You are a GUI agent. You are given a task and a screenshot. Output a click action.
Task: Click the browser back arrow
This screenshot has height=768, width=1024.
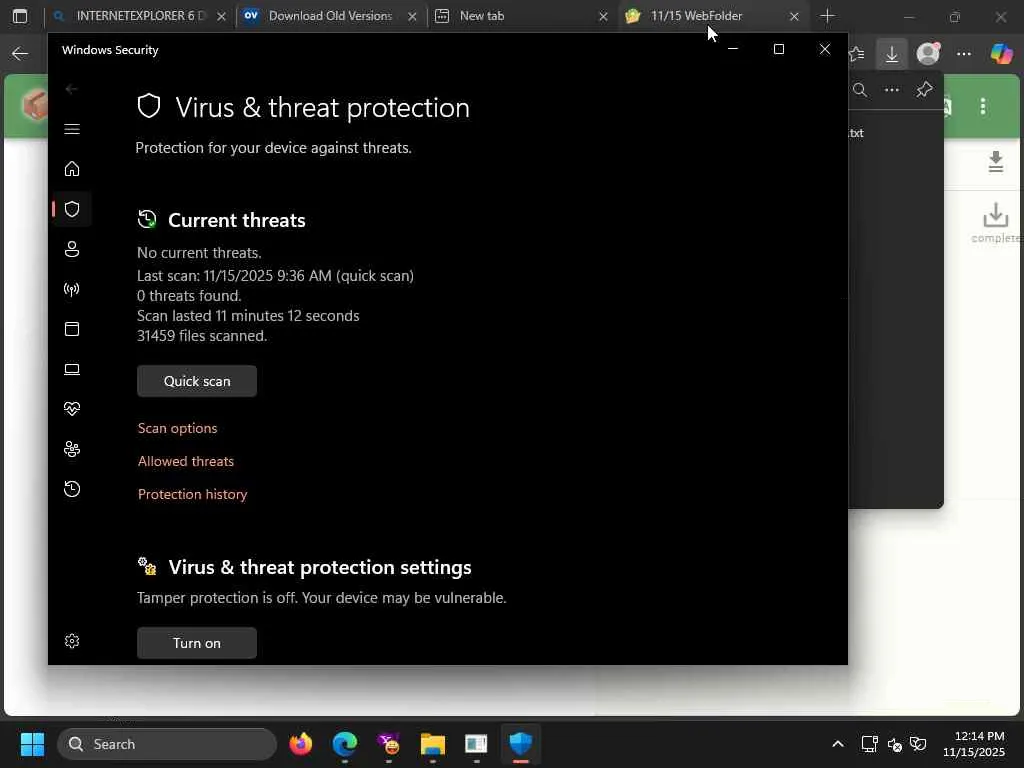(20, 54)
